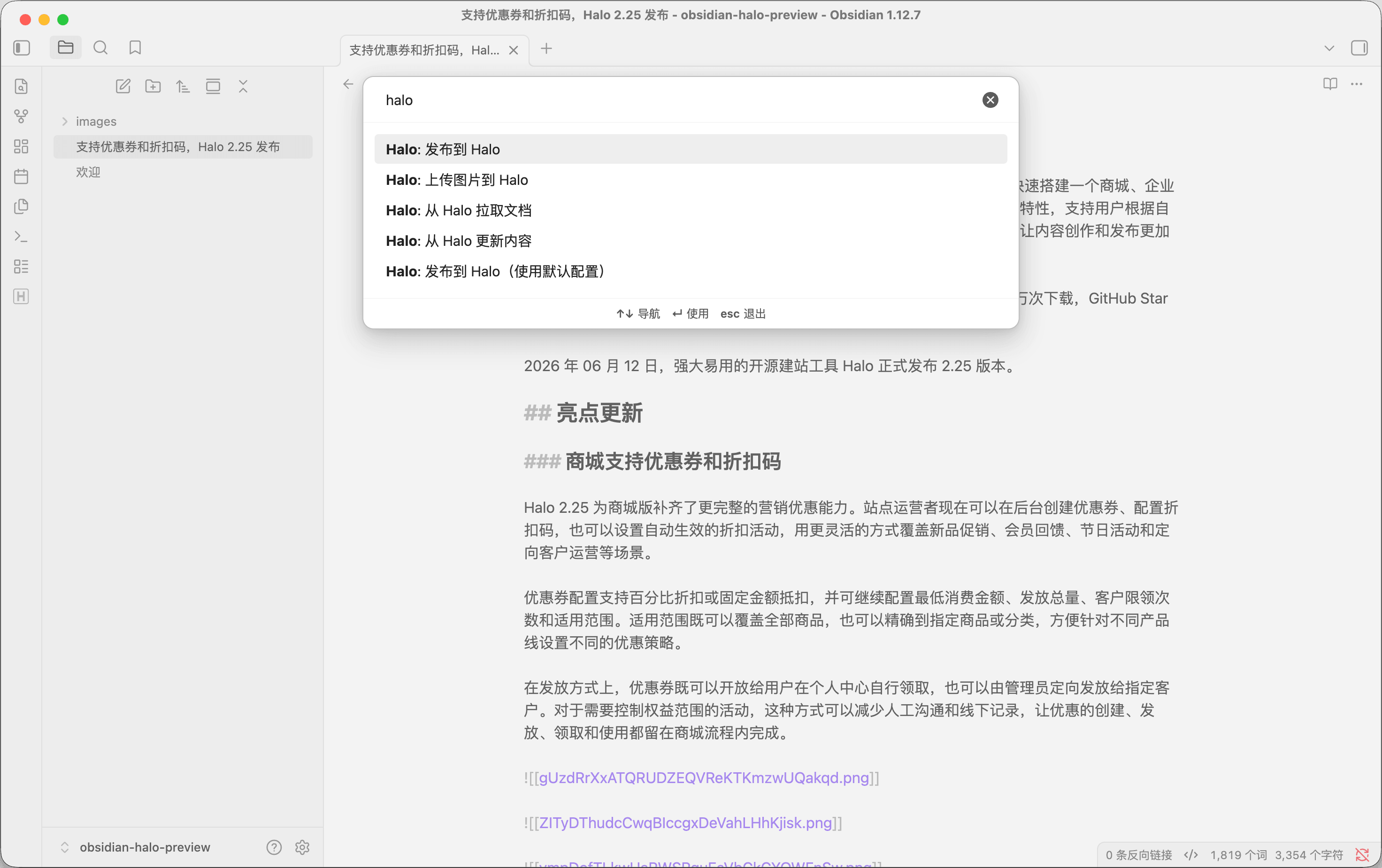This screenshot has width=1382, height=868.
Task: Click the 商城支持优惠券和折扣码 heading
Action: (673, 462)
